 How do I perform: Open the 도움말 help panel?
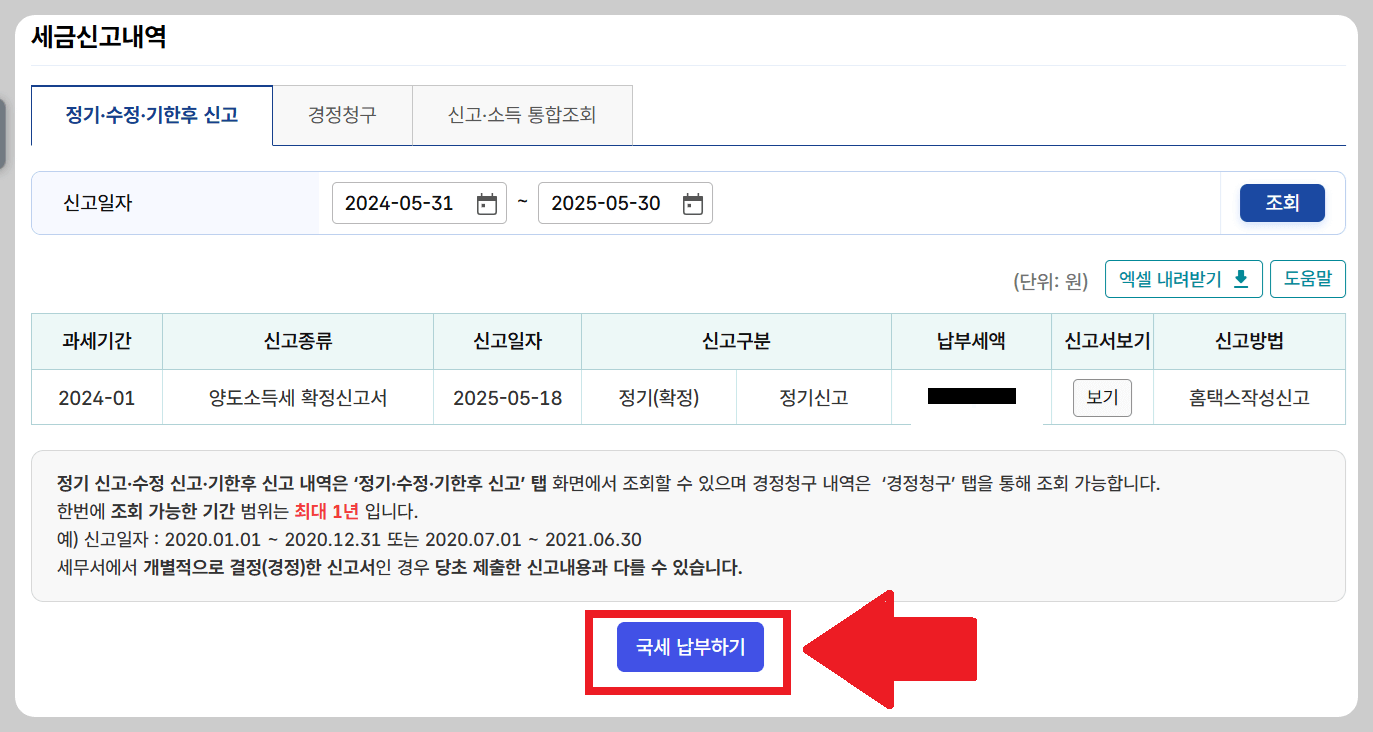[1308, 279]
